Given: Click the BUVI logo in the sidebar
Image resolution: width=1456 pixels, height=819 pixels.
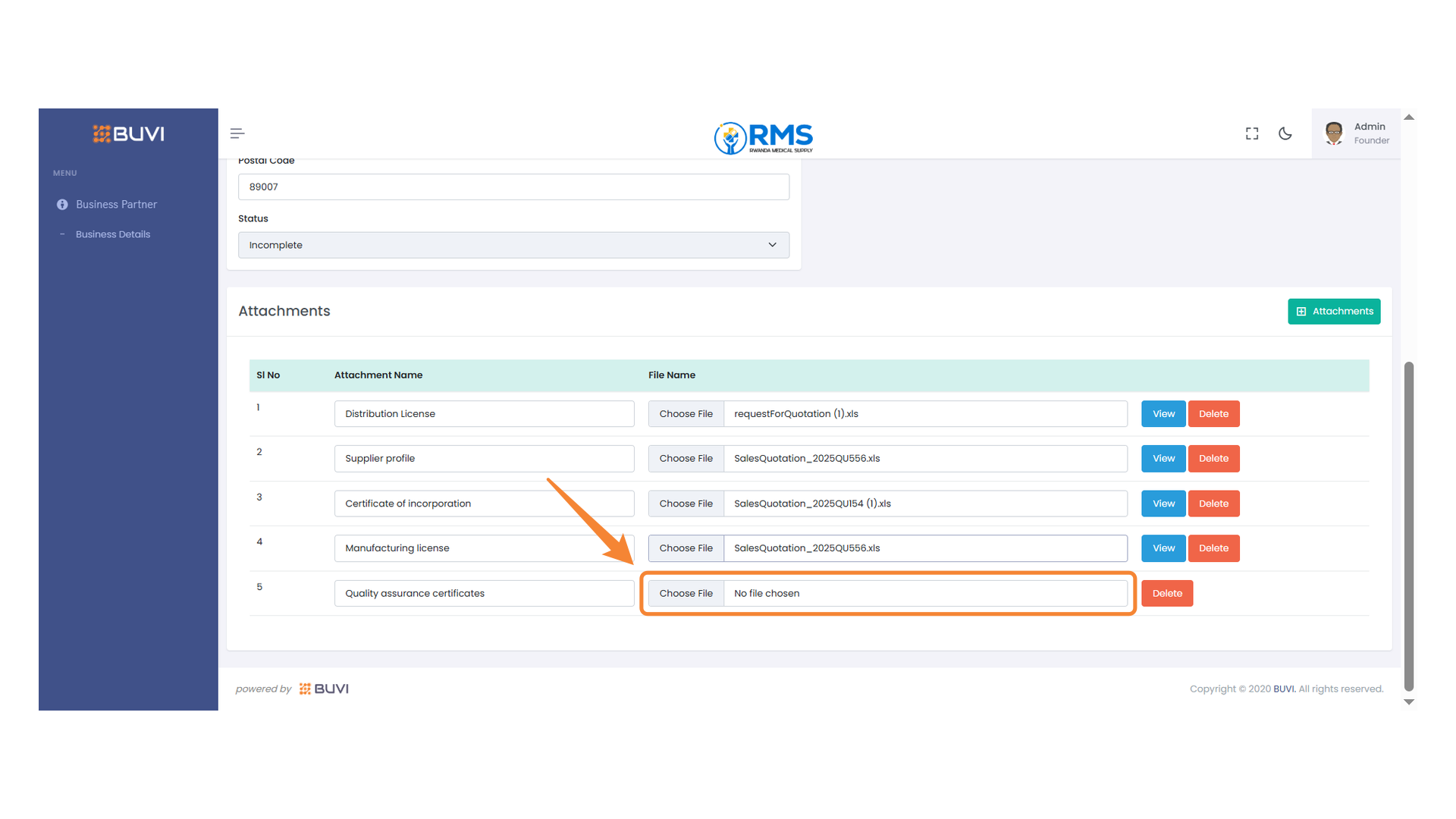Looking at the screenshot, I should click(127, 133).
